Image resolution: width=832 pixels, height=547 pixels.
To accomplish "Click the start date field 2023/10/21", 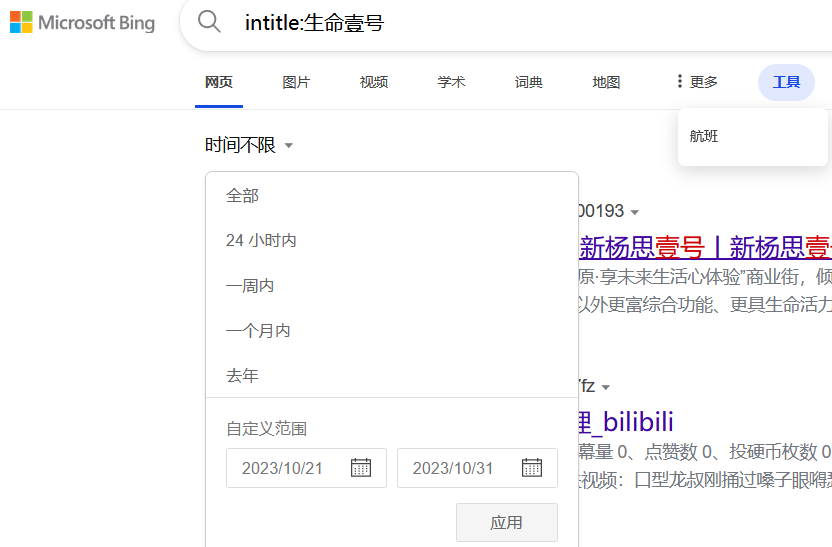I will [x=283, y=468].
